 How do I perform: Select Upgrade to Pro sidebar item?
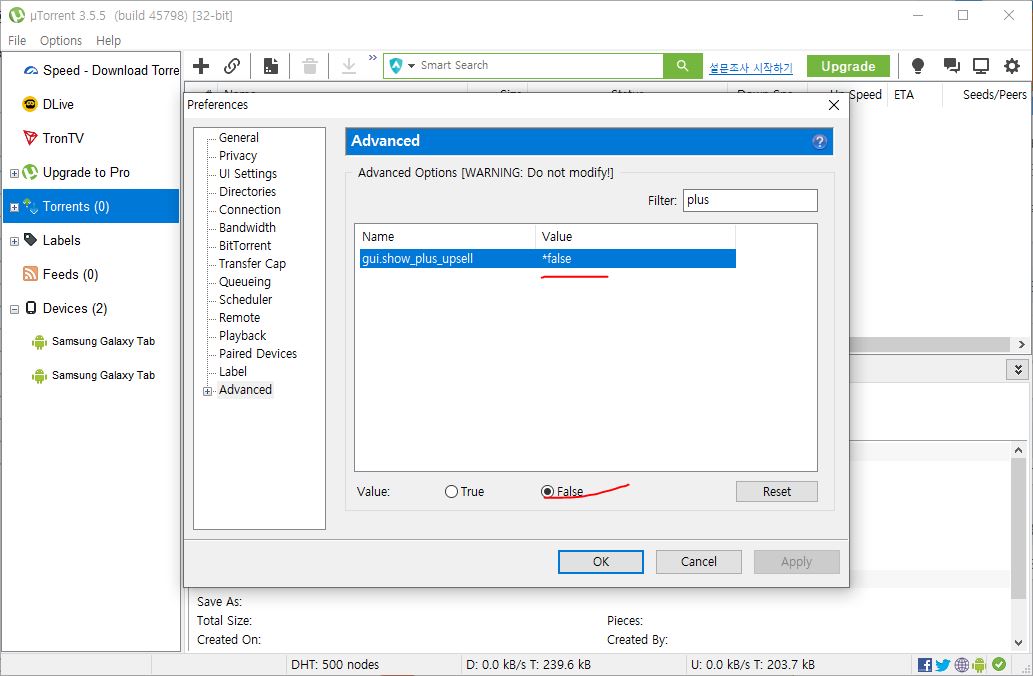(86, 173)
